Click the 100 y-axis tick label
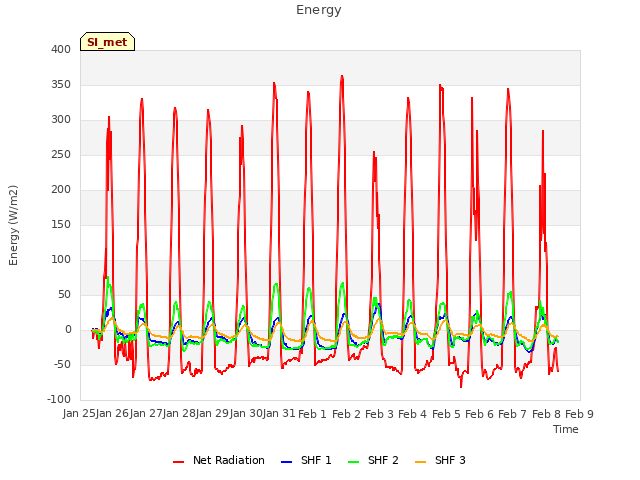 (x=61, y=260)
